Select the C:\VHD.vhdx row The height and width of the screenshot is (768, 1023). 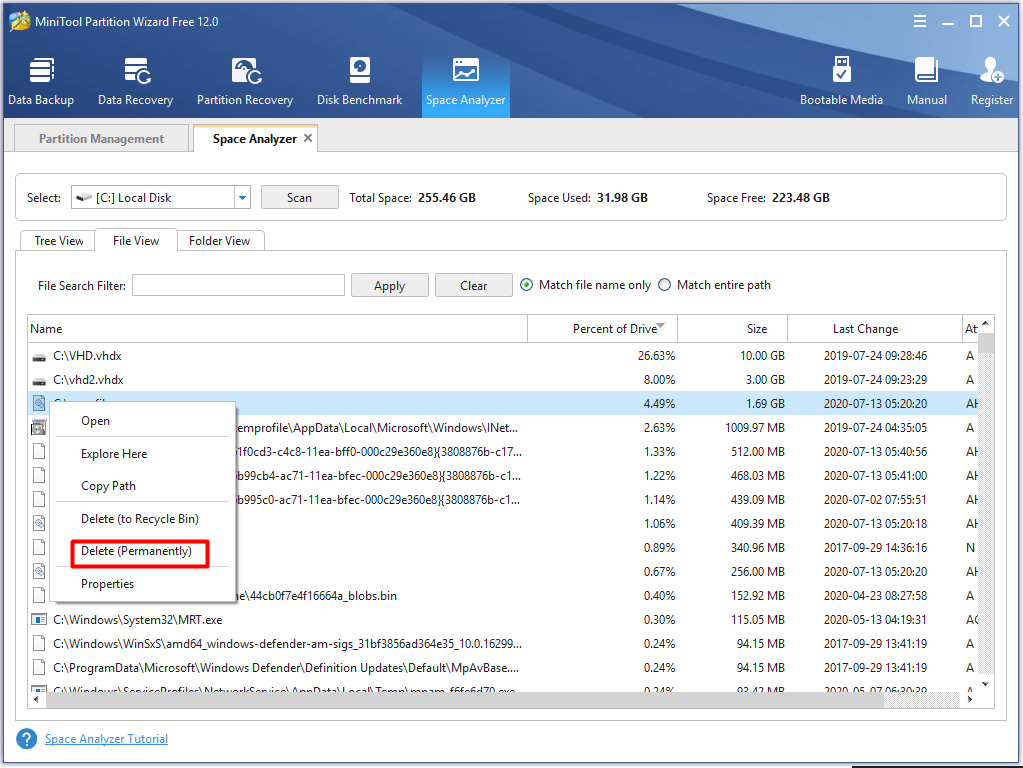[x=503, y=356]
